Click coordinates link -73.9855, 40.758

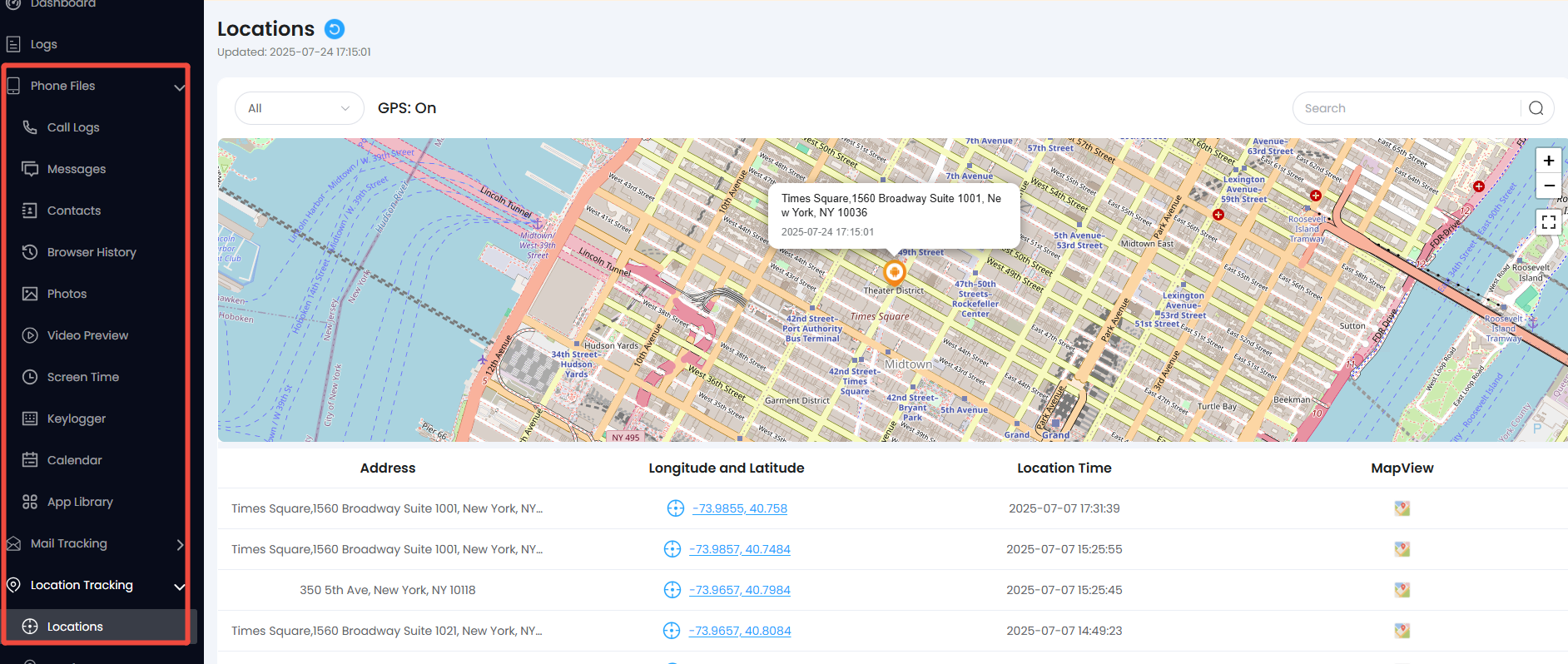[x=739, y=508]
